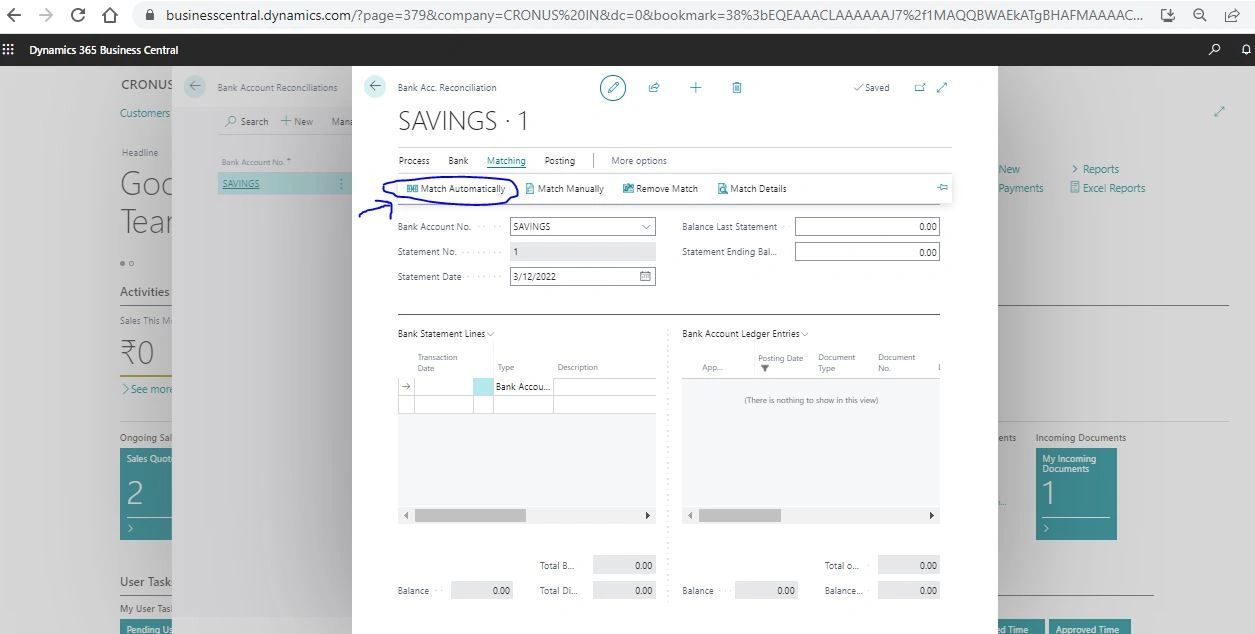The height and width of the screenshot is (634, 1255).
Task: Click the Dynamics 365 app launcher grid
Action: coord(8,49)
